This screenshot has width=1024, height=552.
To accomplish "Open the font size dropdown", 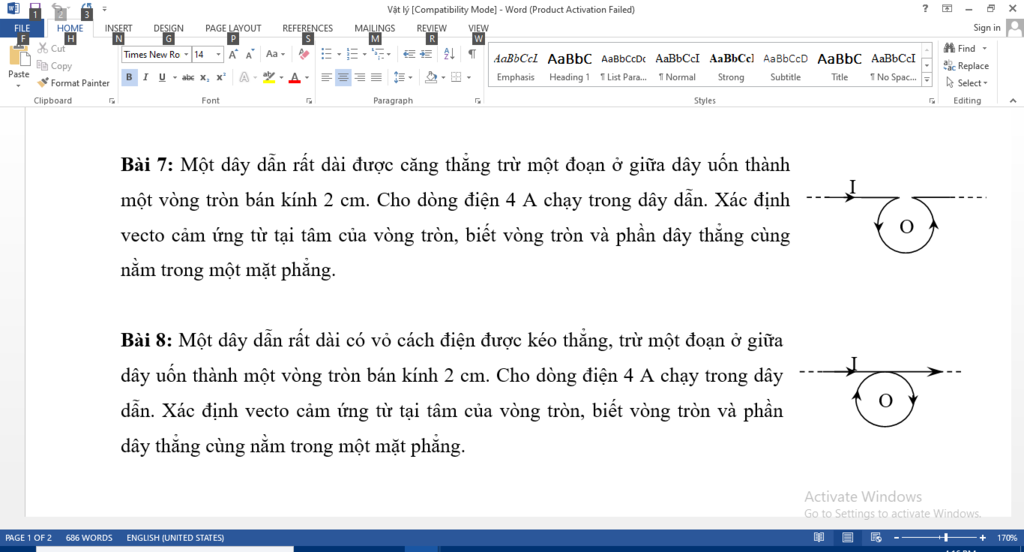I will pos(219,54).
